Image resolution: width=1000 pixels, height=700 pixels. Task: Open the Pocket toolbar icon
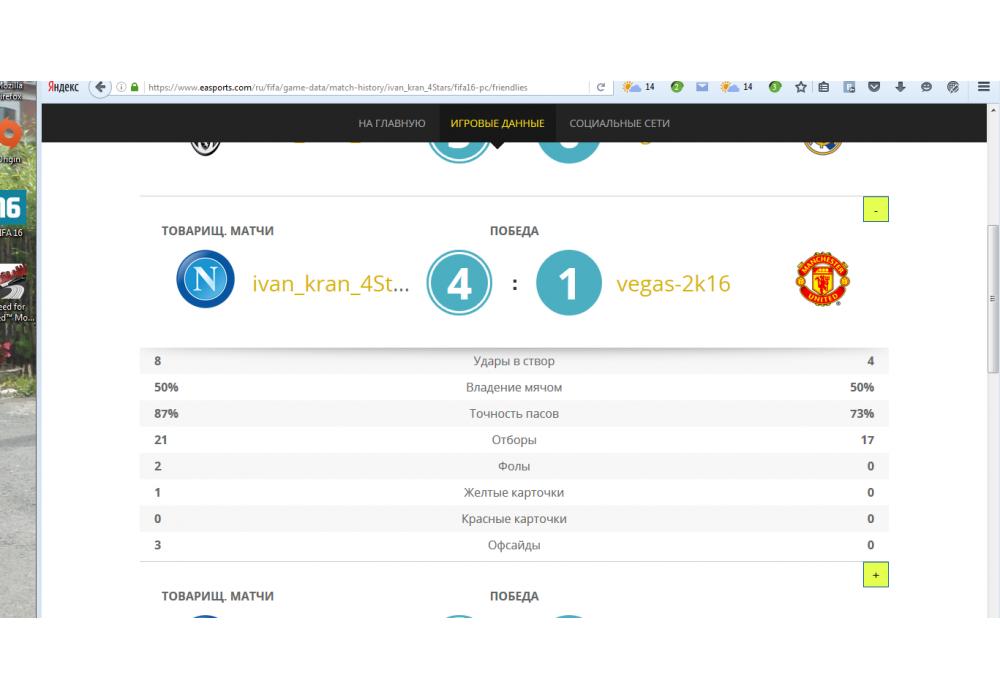click(x=874, y=87)
